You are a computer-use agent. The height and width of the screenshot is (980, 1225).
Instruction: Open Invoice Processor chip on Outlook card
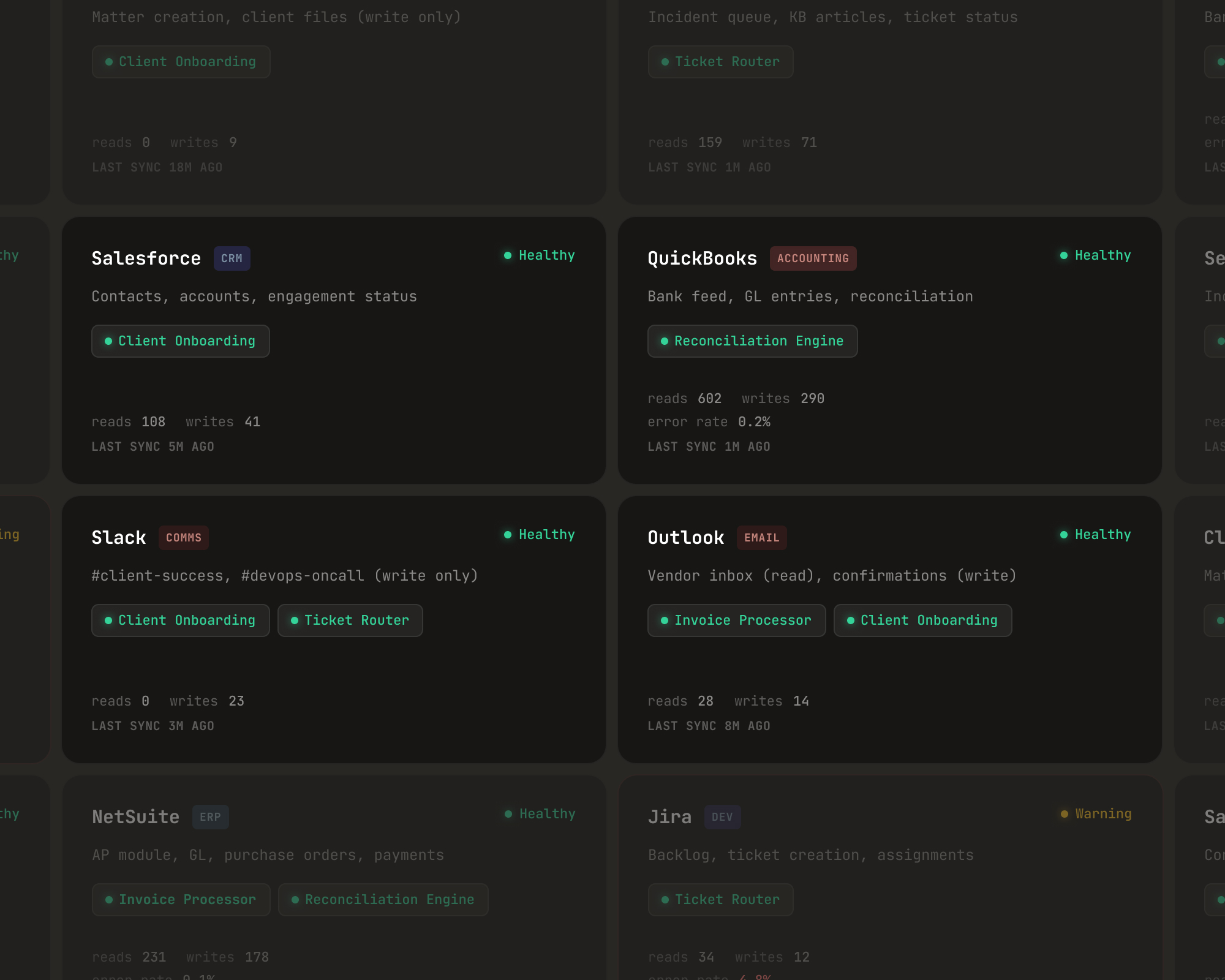737,620
